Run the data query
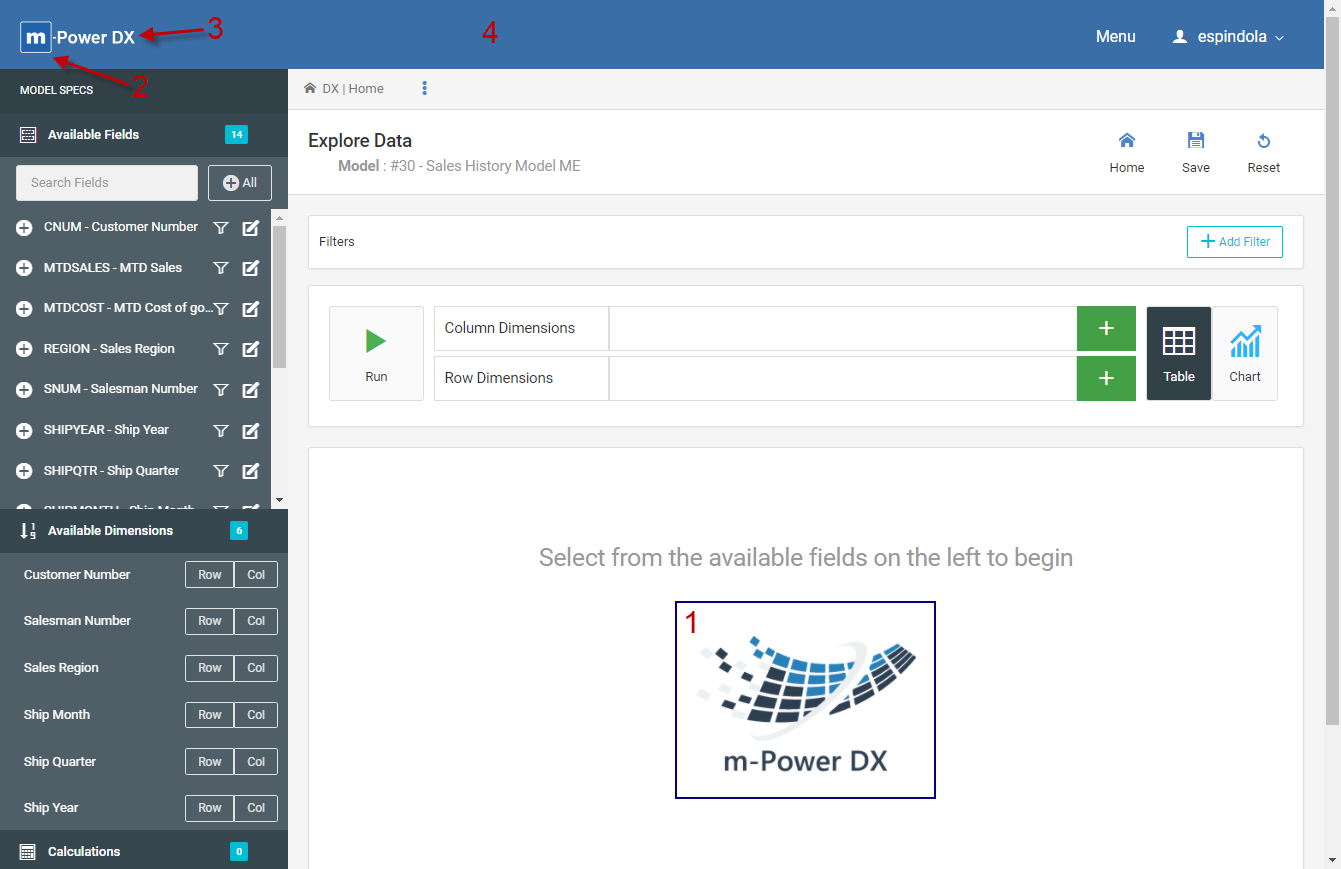Viewport: 1341px width, 869px height. click(376, 354)
